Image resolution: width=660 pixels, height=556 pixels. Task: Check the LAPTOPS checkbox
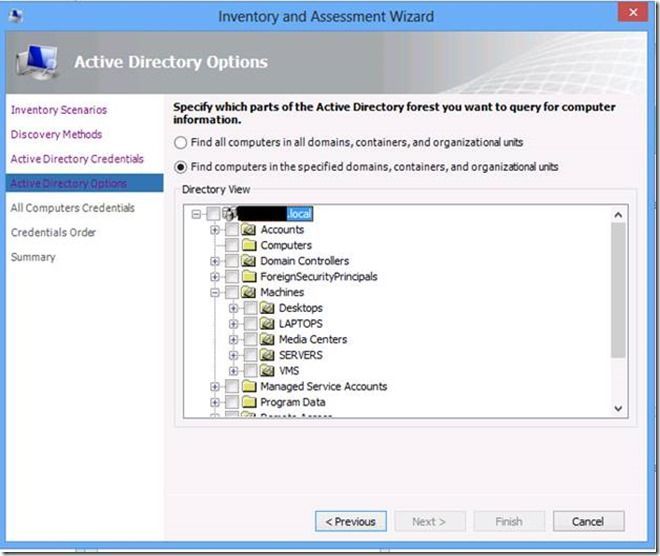click(250, 324)
